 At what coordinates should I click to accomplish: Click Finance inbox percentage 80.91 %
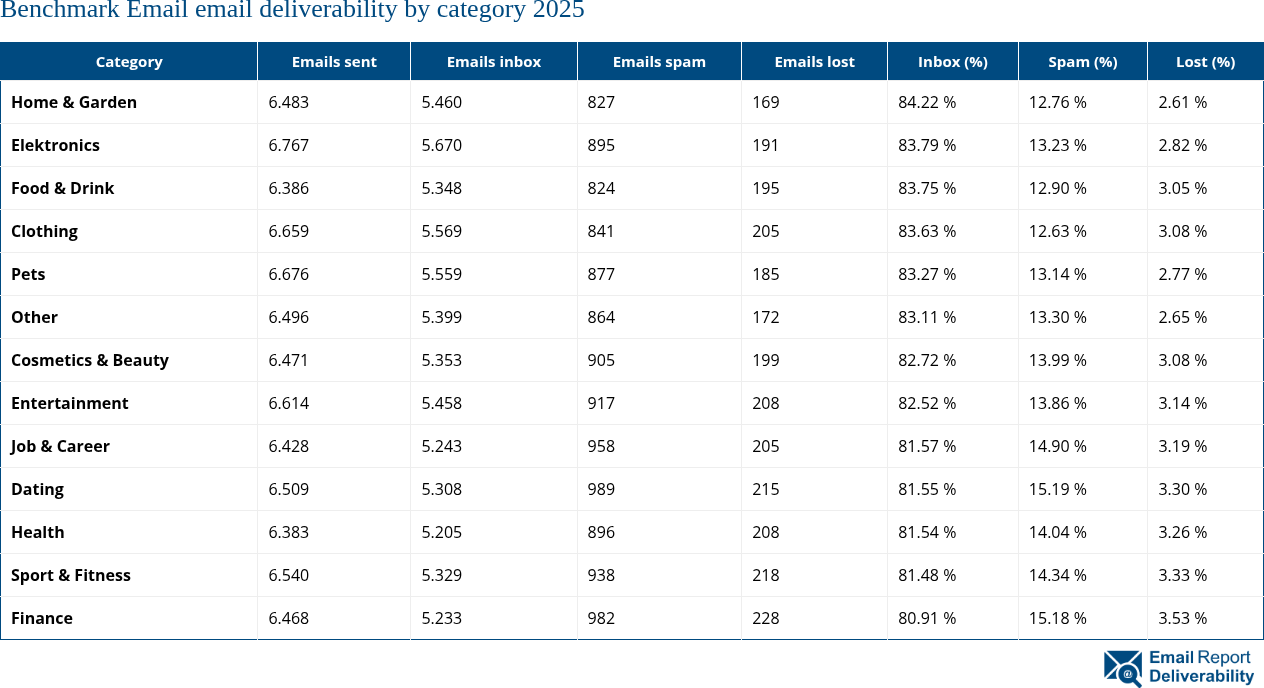927,618
